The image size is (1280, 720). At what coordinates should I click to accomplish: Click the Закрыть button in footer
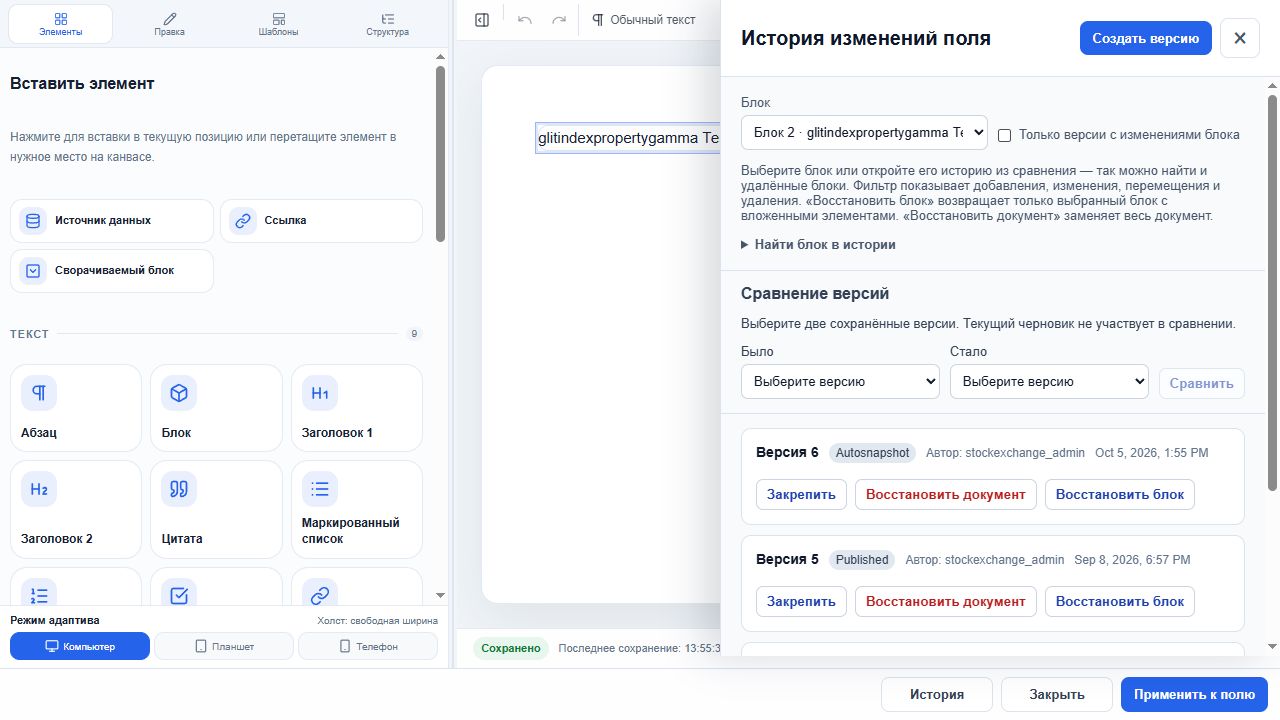coord(1057,694)
